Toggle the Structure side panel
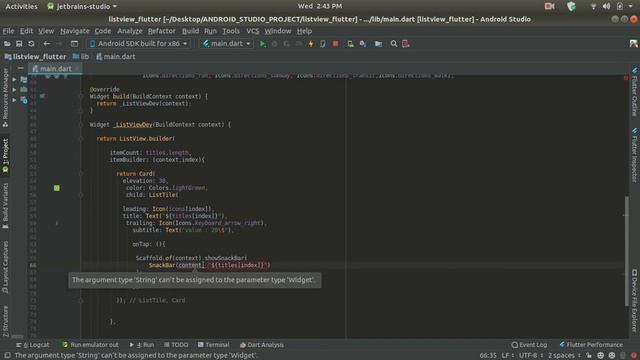The image size is (640, 360). click(5, 321)
